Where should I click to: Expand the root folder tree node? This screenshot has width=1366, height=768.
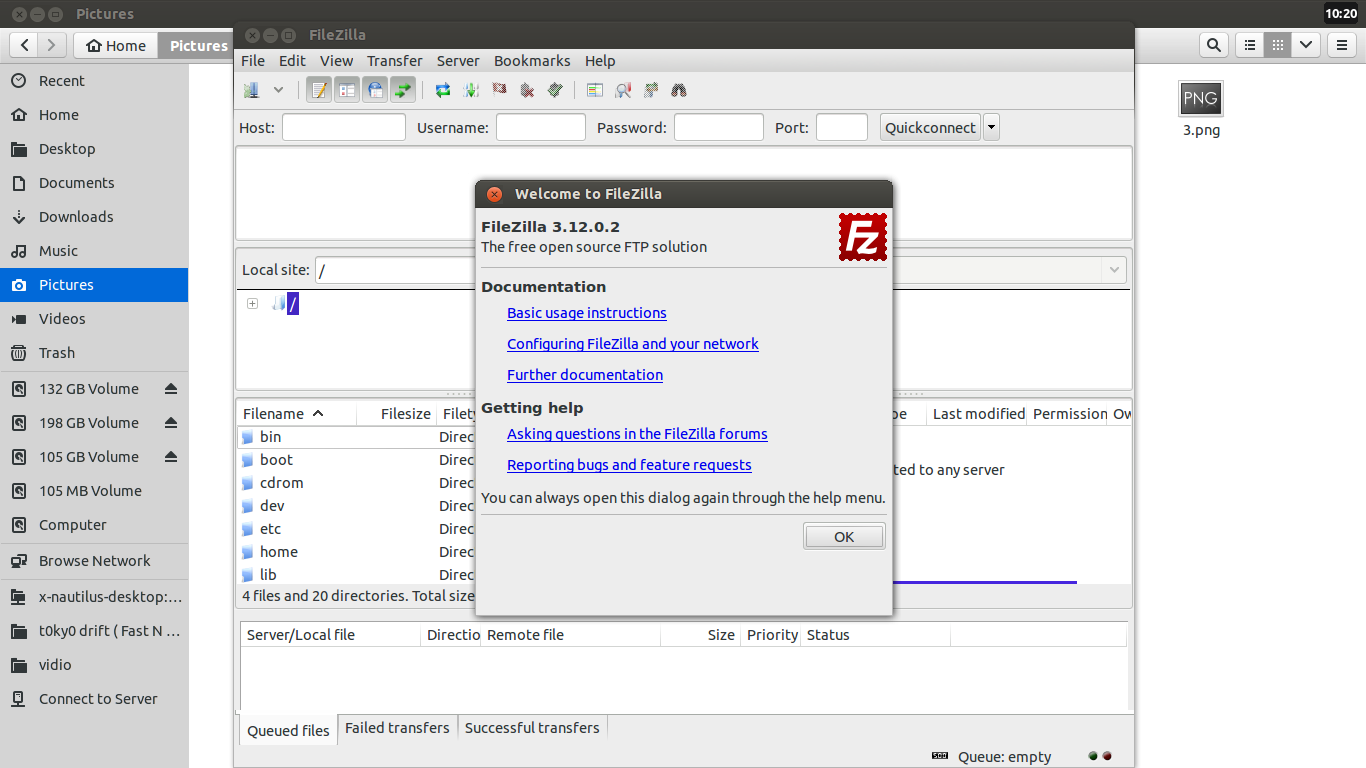tap(252, 304)
